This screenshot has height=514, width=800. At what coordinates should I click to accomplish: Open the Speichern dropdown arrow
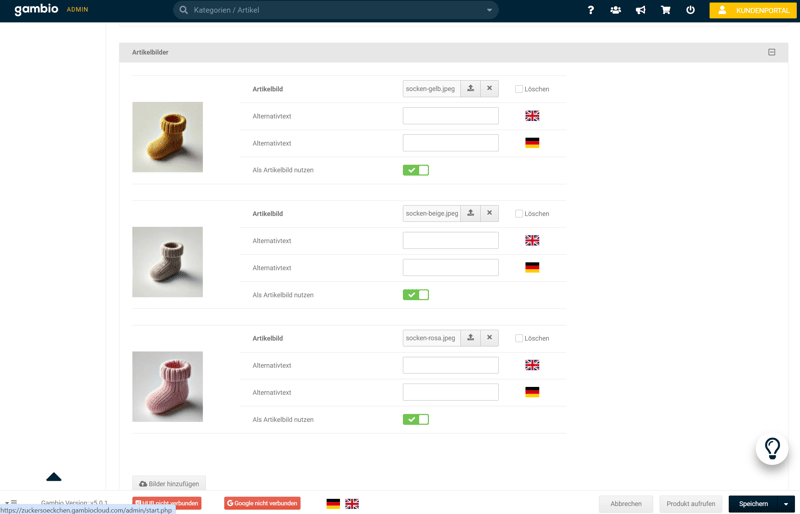click(x=786, y=504)
